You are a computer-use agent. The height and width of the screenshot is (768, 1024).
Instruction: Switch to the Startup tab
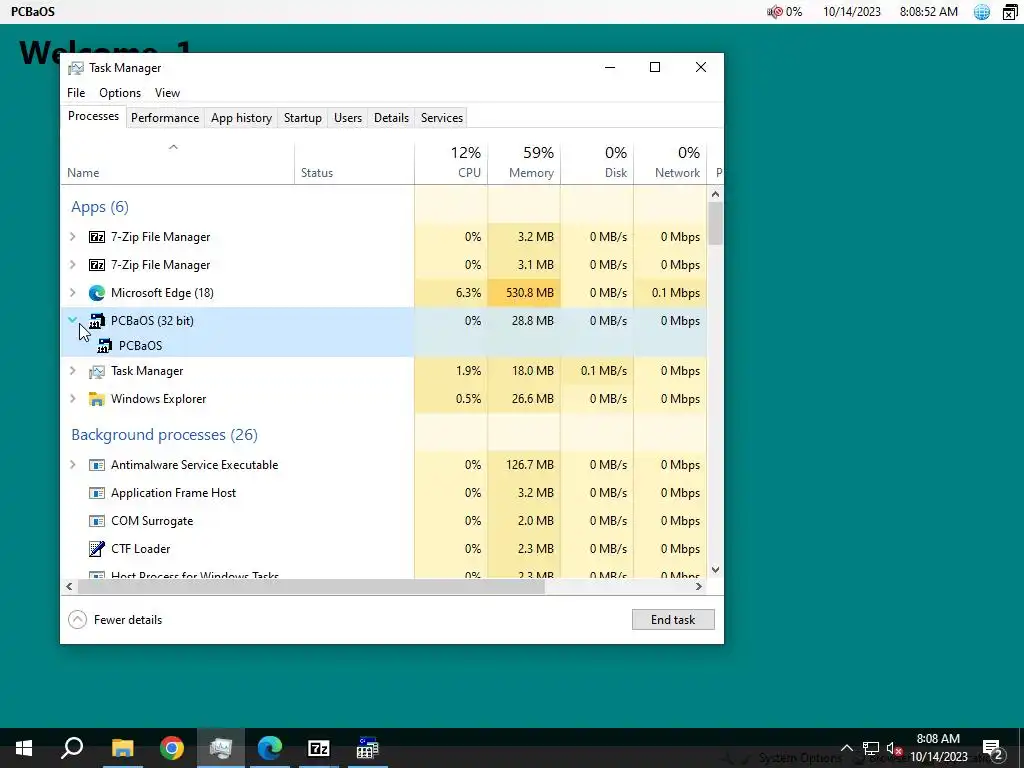click(302, 118)
